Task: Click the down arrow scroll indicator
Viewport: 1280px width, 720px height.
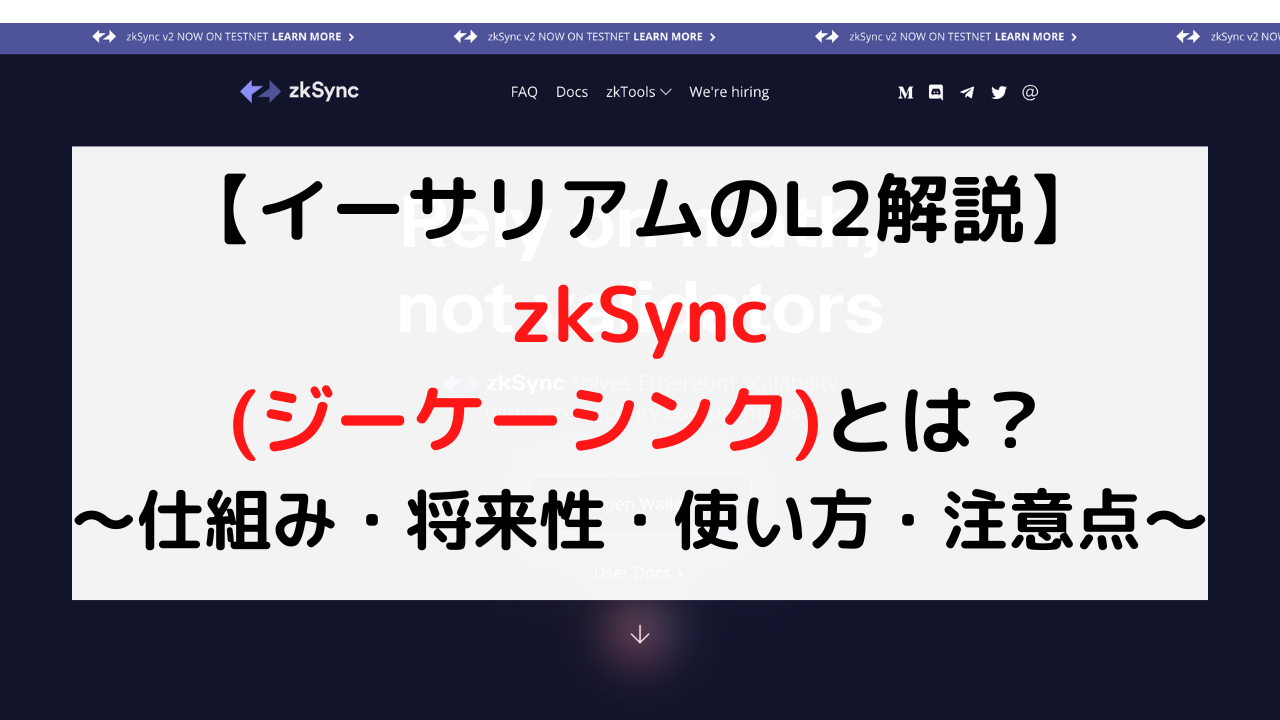Action: coord(639,634)
